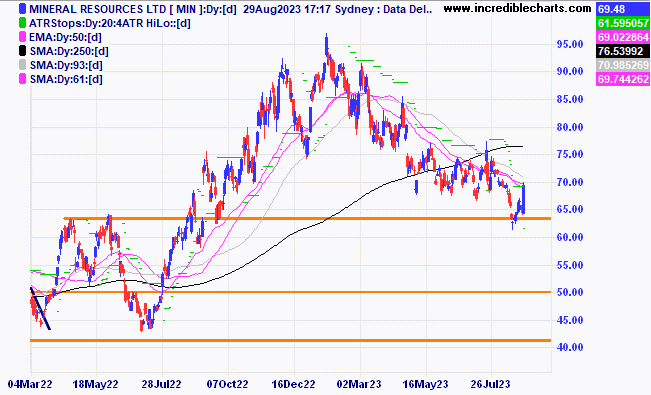The height and width of the screenshot is (395, 651).
Task: Click the 69.48 price value box
Action: [x=622, y=9]
